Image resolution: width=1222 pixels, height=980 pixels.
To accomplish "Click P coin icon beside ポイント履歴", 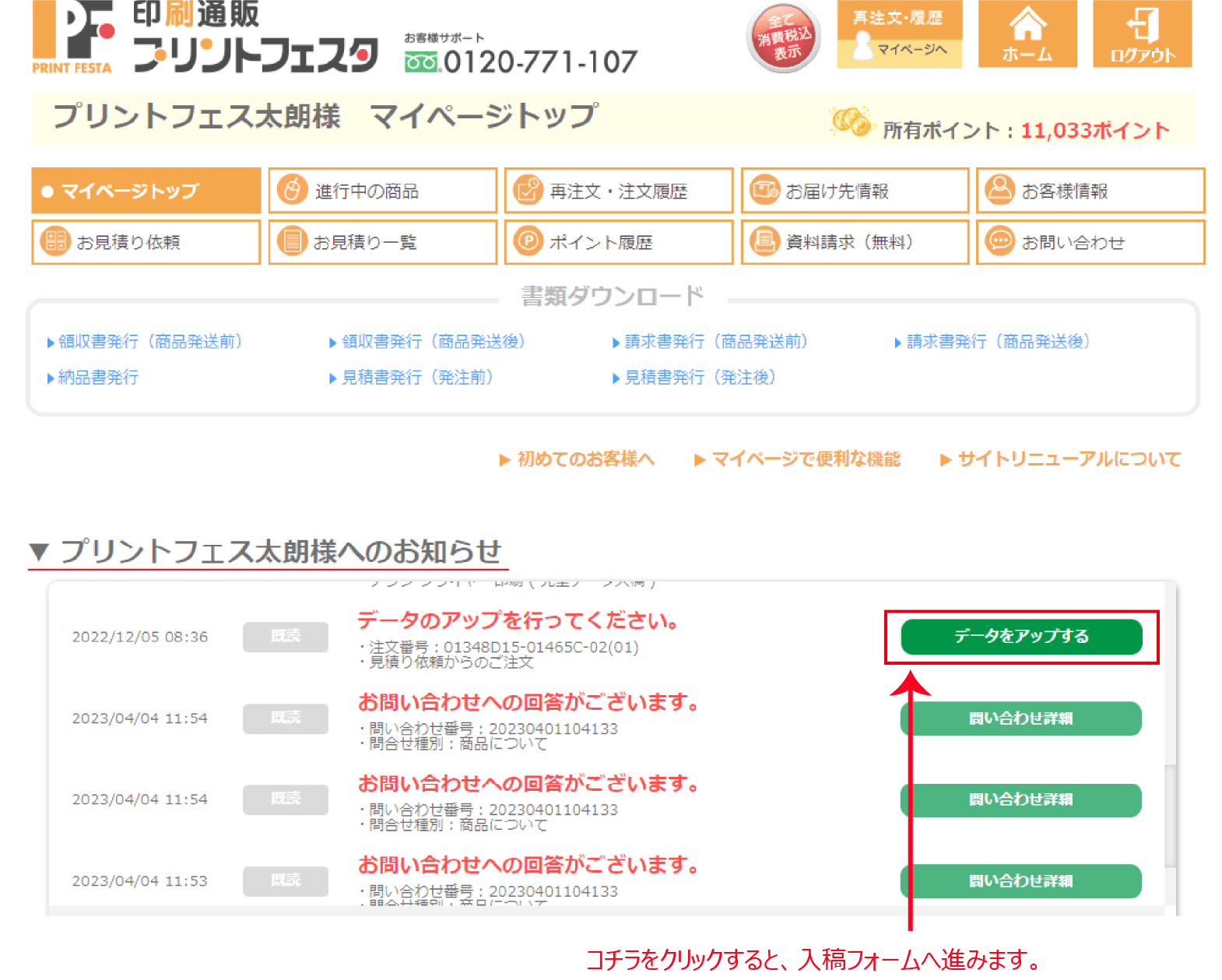I will [x=528, y=241].
